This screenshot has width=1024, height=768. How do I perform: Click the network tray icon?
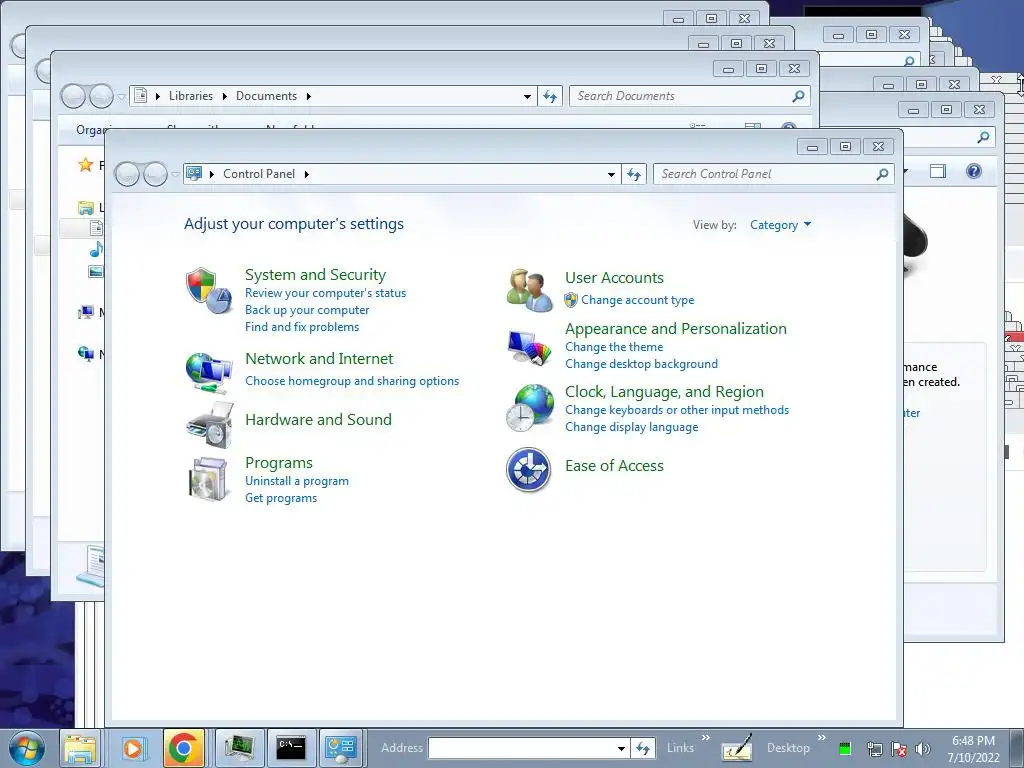pyautogui.click(x=874, y=749)
